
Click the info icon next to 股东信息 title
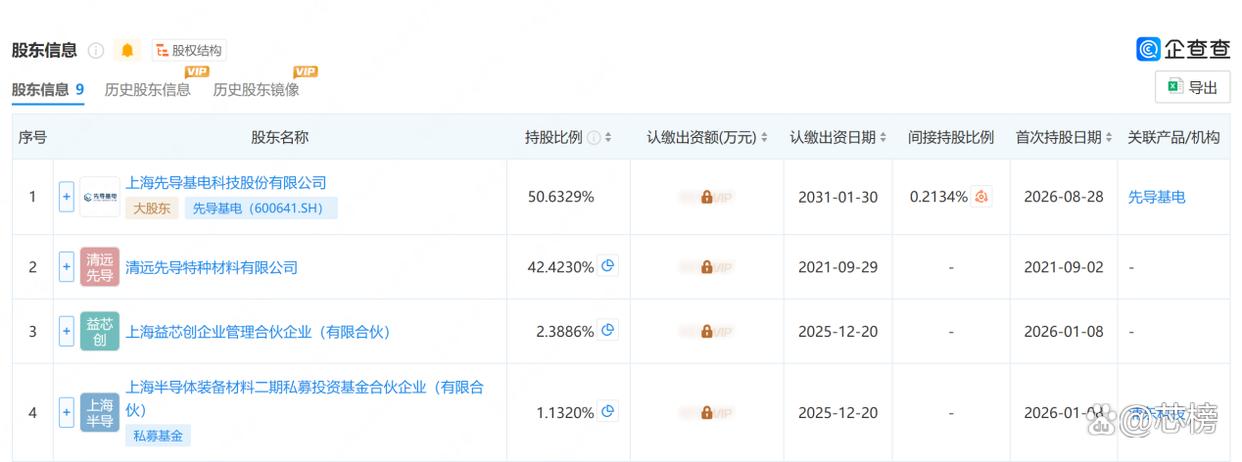click(96, 50)
